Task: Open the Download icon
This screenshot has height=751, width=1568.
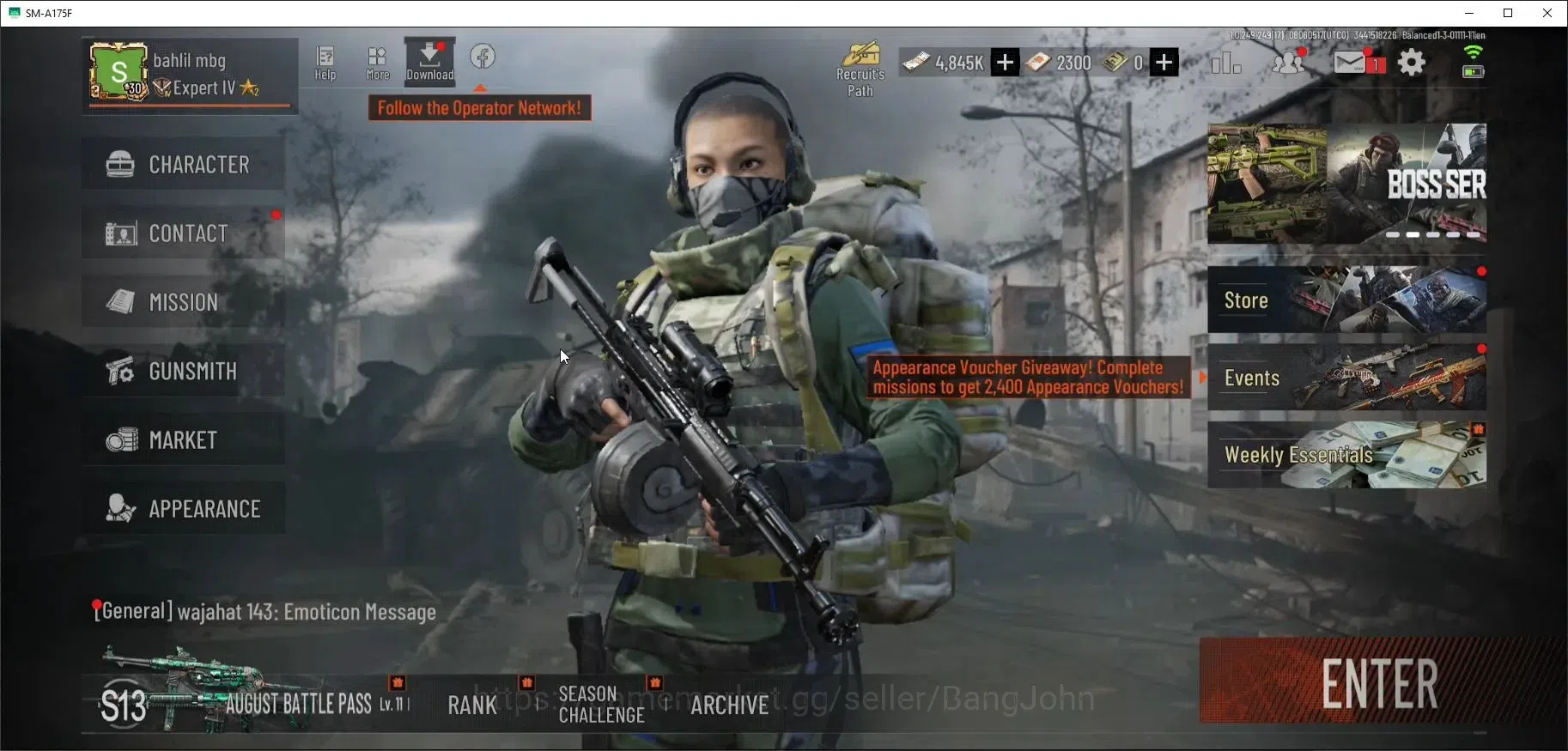Action: click(x=430, y=61)
